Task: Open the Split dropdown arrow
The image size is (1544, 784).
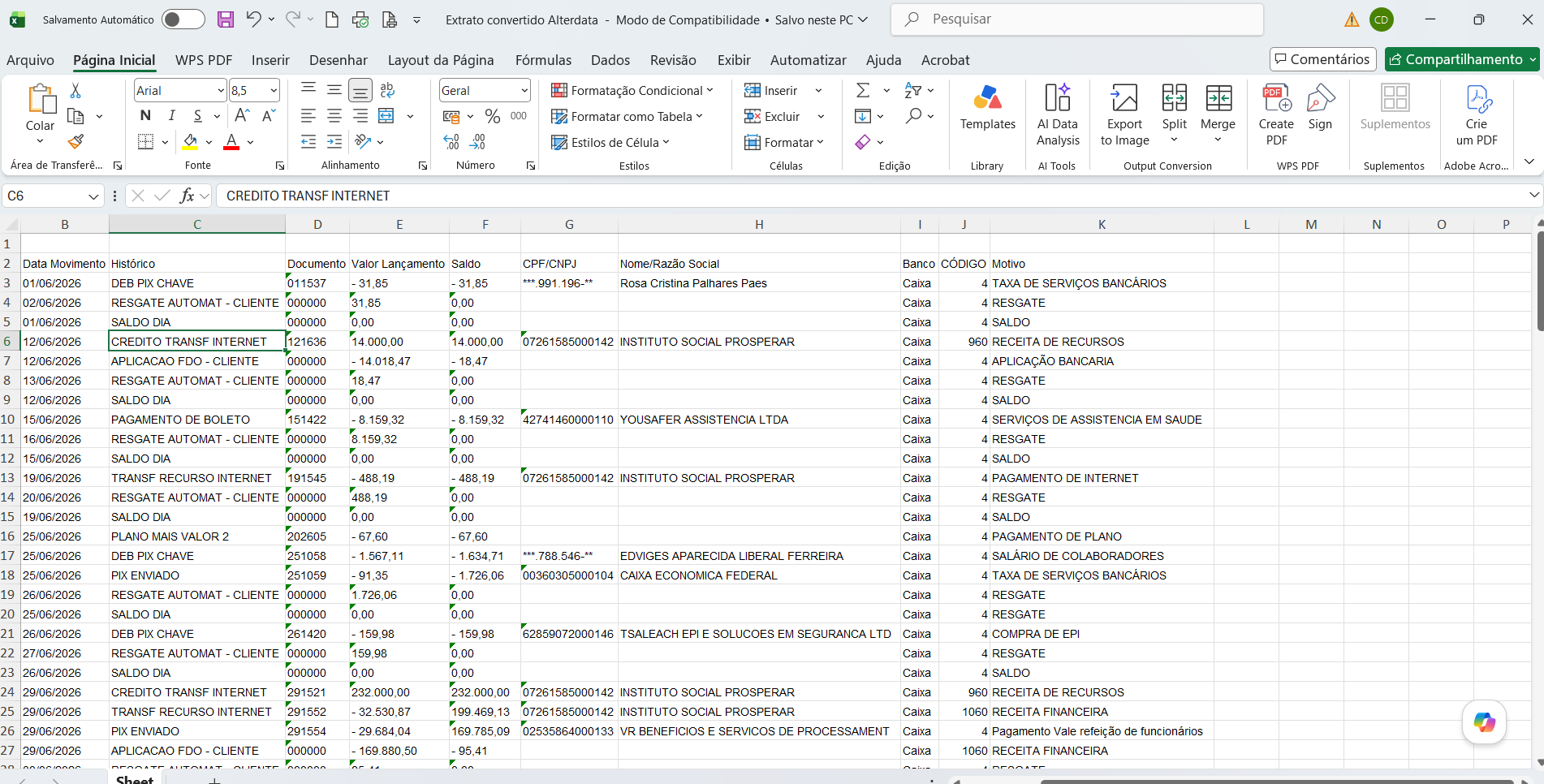Action: pyautogui.click(x=1174, y=140)
